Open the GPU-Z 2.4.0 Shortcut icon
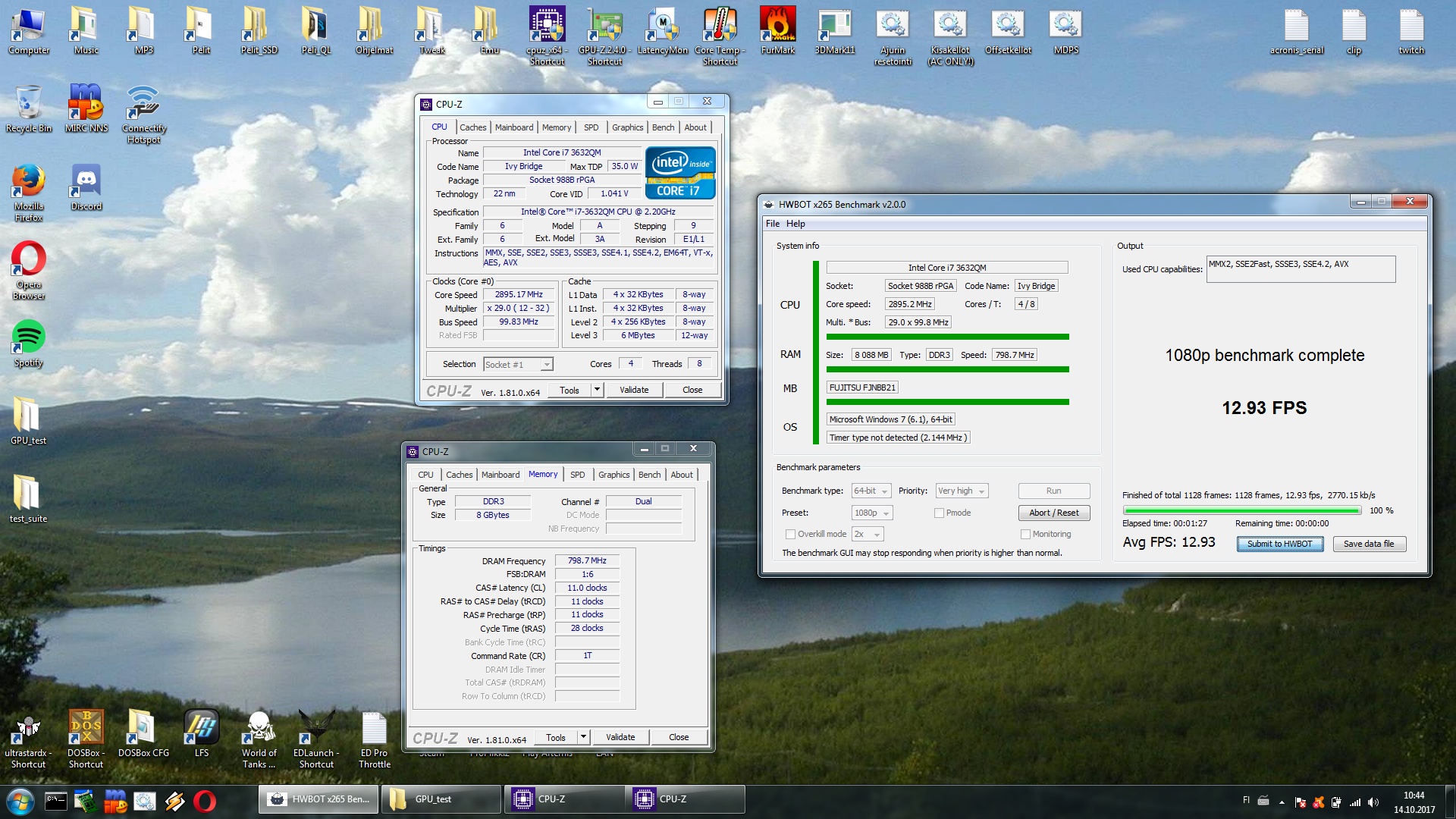The width and height of the screenshot is (1456, 819). tap(604, 36)
